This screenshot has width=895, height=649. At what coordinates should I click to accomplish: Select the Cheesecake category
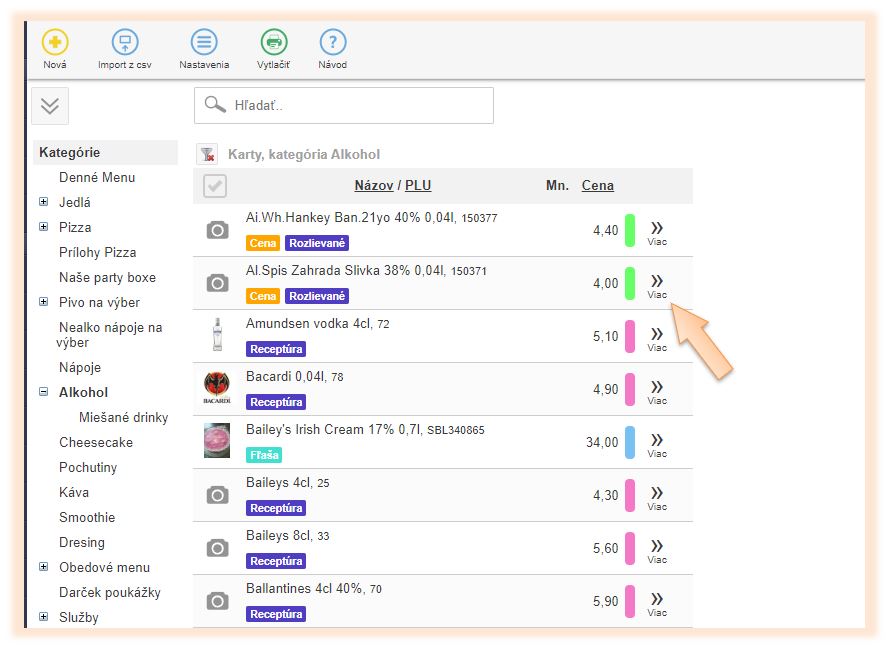[95, 442]
